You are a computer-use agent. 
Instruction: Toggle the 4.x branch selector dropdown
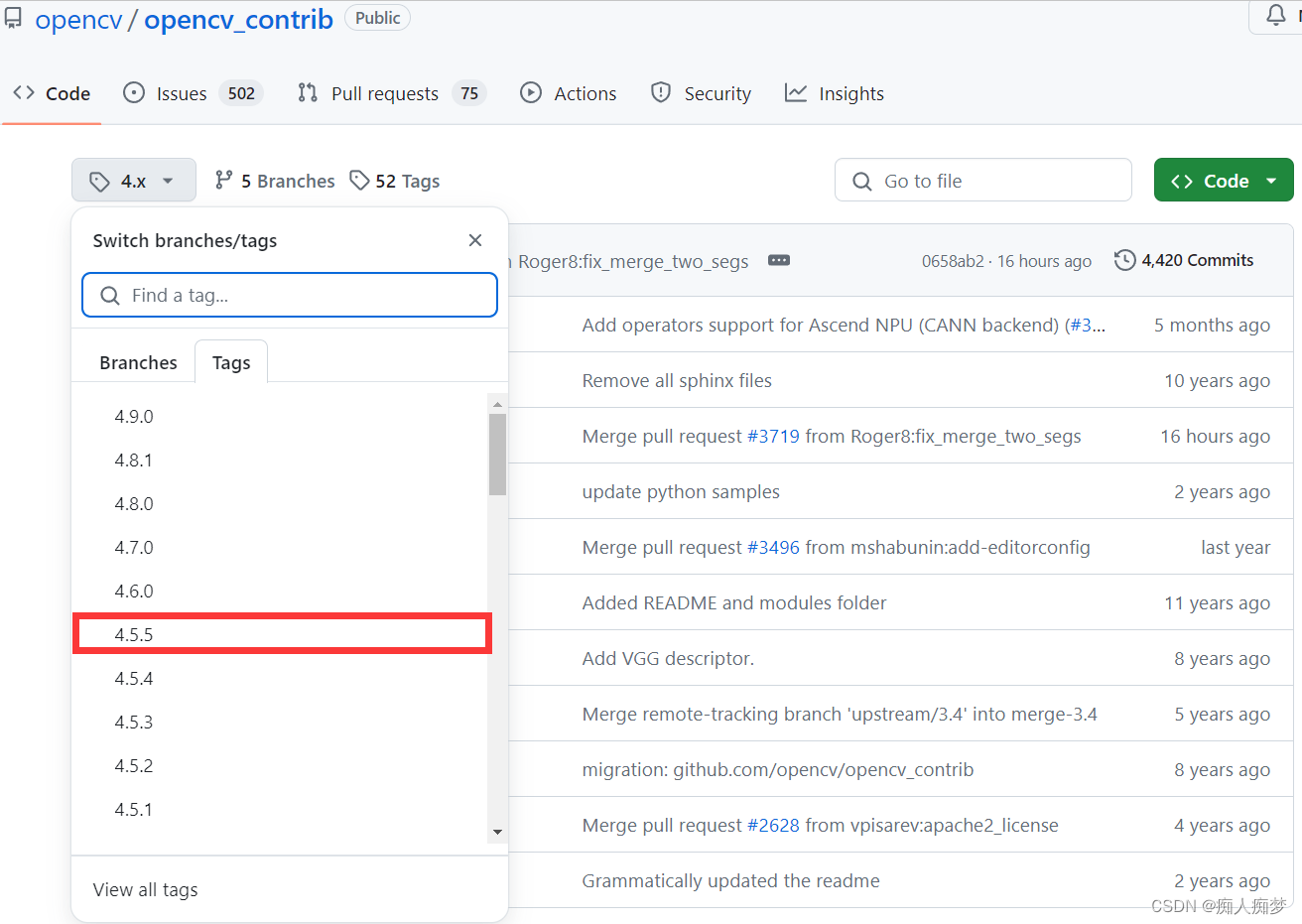tap(134, 181)
